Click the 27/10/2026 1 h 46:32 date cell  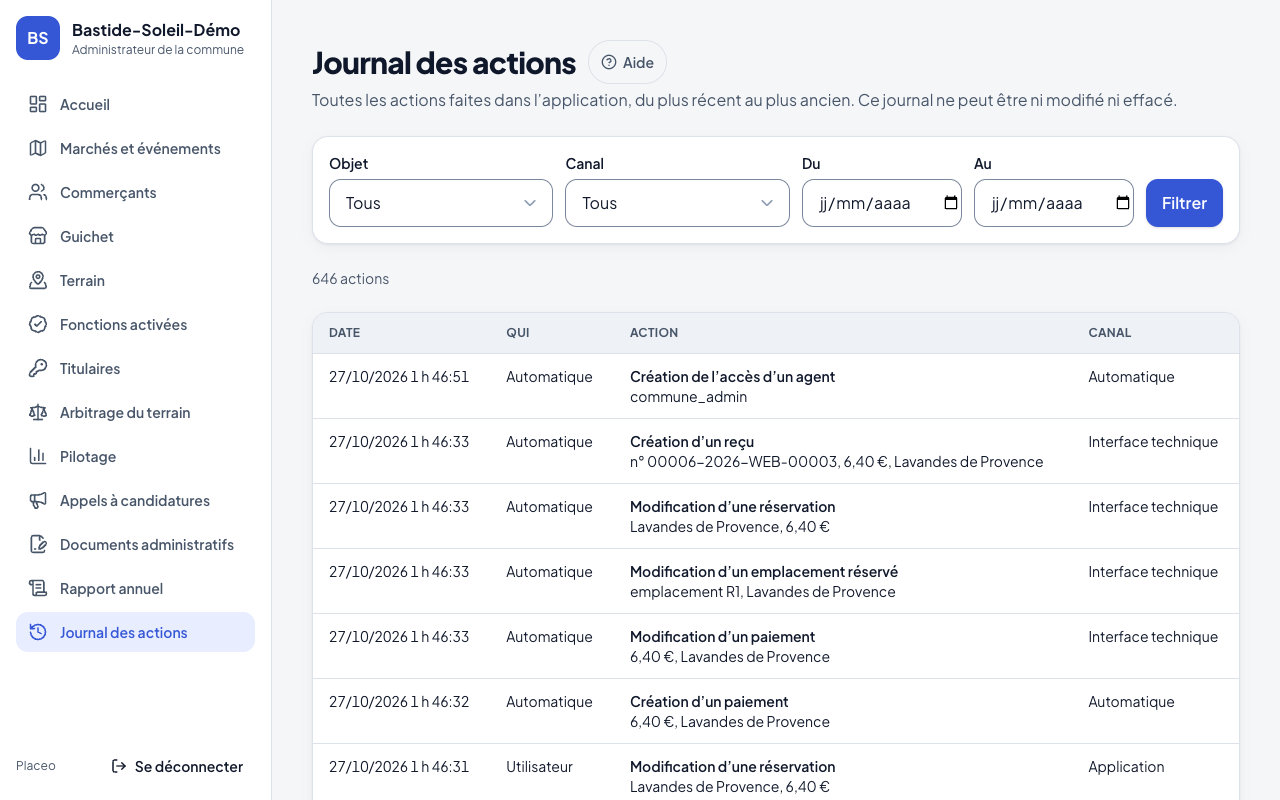[399, 702]
